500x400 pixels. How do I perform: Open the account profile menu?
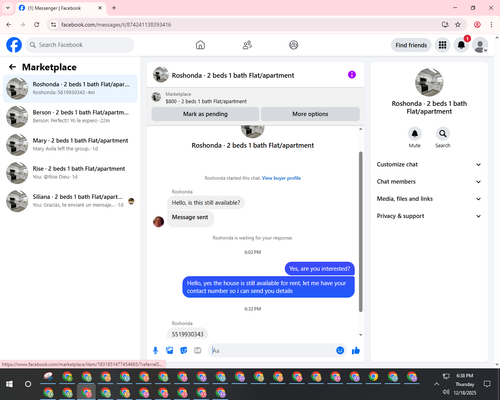pyautogui.click(x=480, y=45)
